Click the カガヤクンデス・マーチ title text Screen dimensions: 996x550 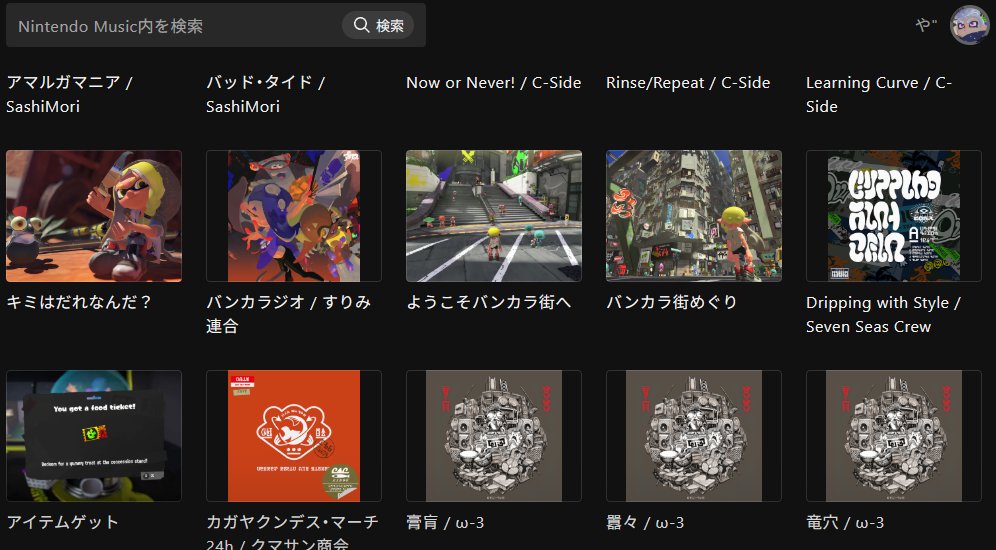click(x=292, y=532)
